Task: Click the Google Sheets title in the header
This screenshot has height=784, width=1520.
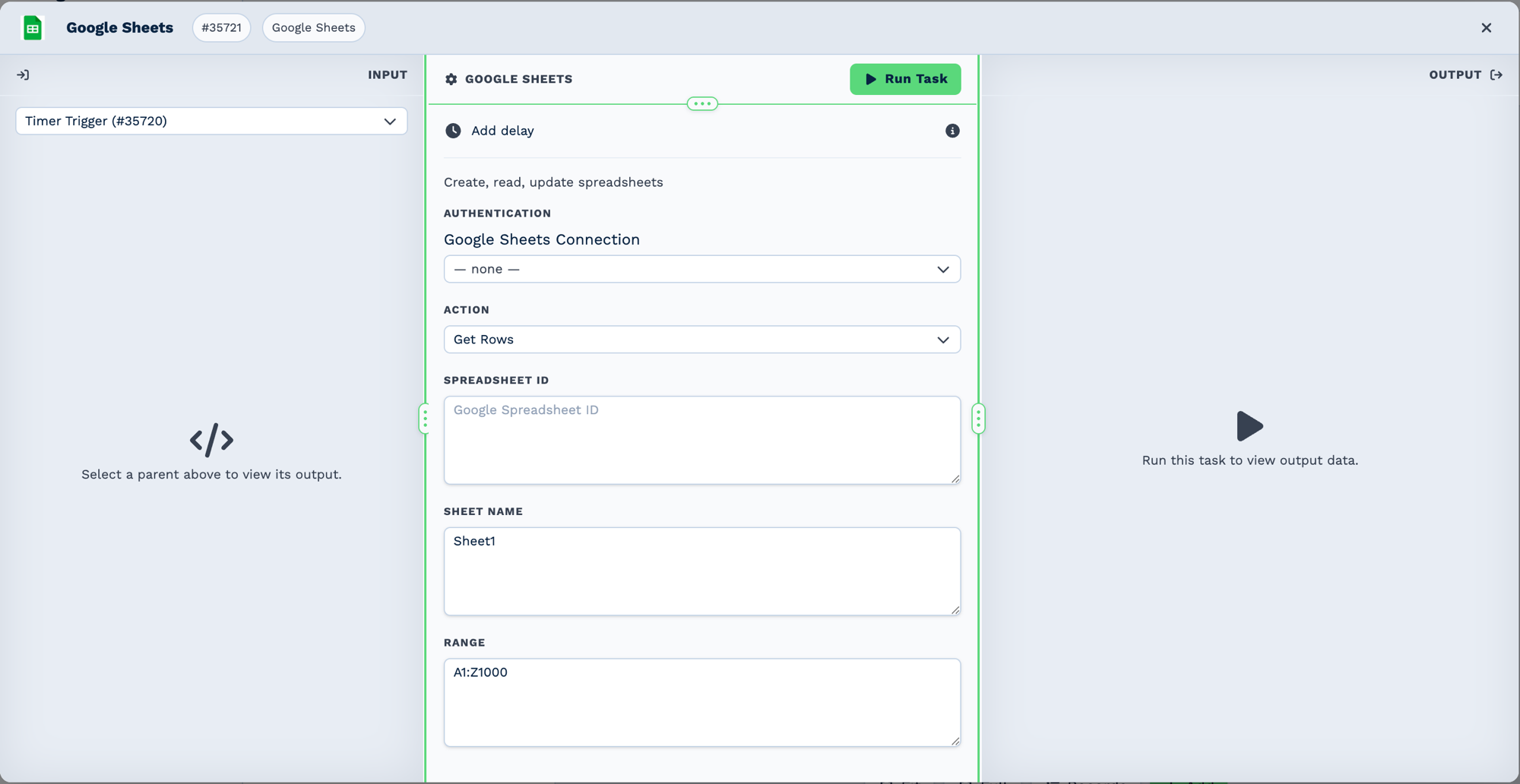Action: pos(119,28)
